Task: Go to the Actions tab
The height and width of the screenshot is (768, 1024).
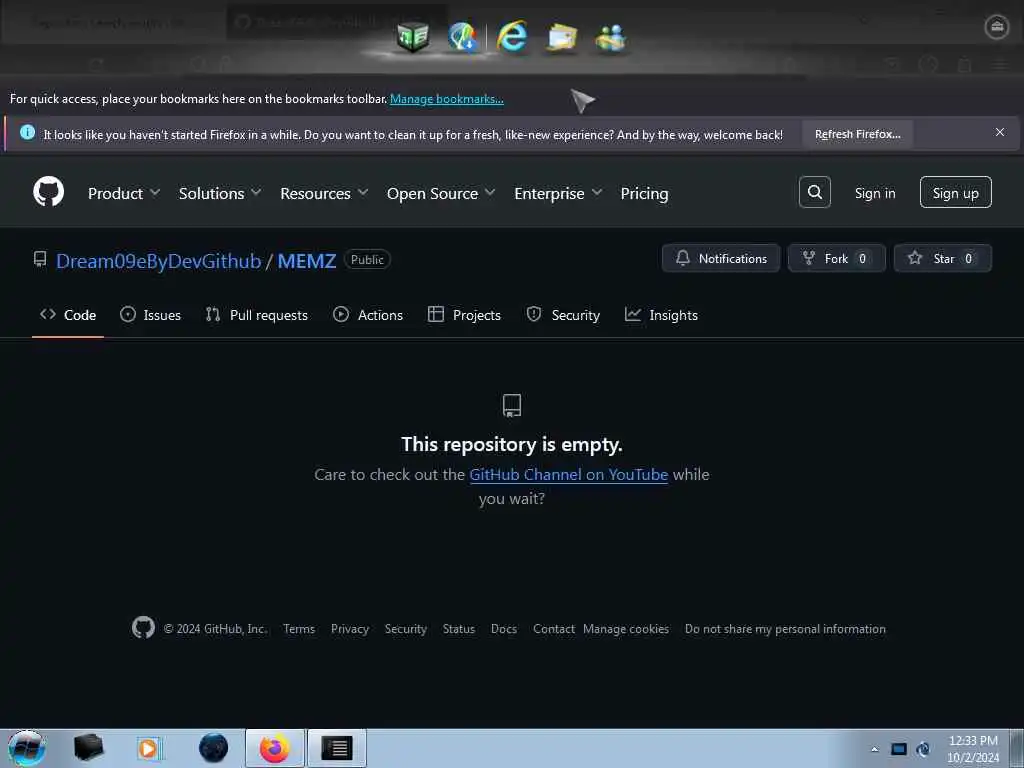Action: coord(368,315)
